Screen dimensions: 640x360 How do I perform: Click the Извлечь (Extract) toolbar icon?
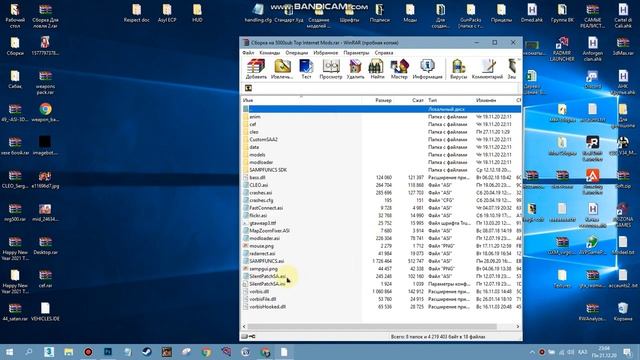pos(282,69)
